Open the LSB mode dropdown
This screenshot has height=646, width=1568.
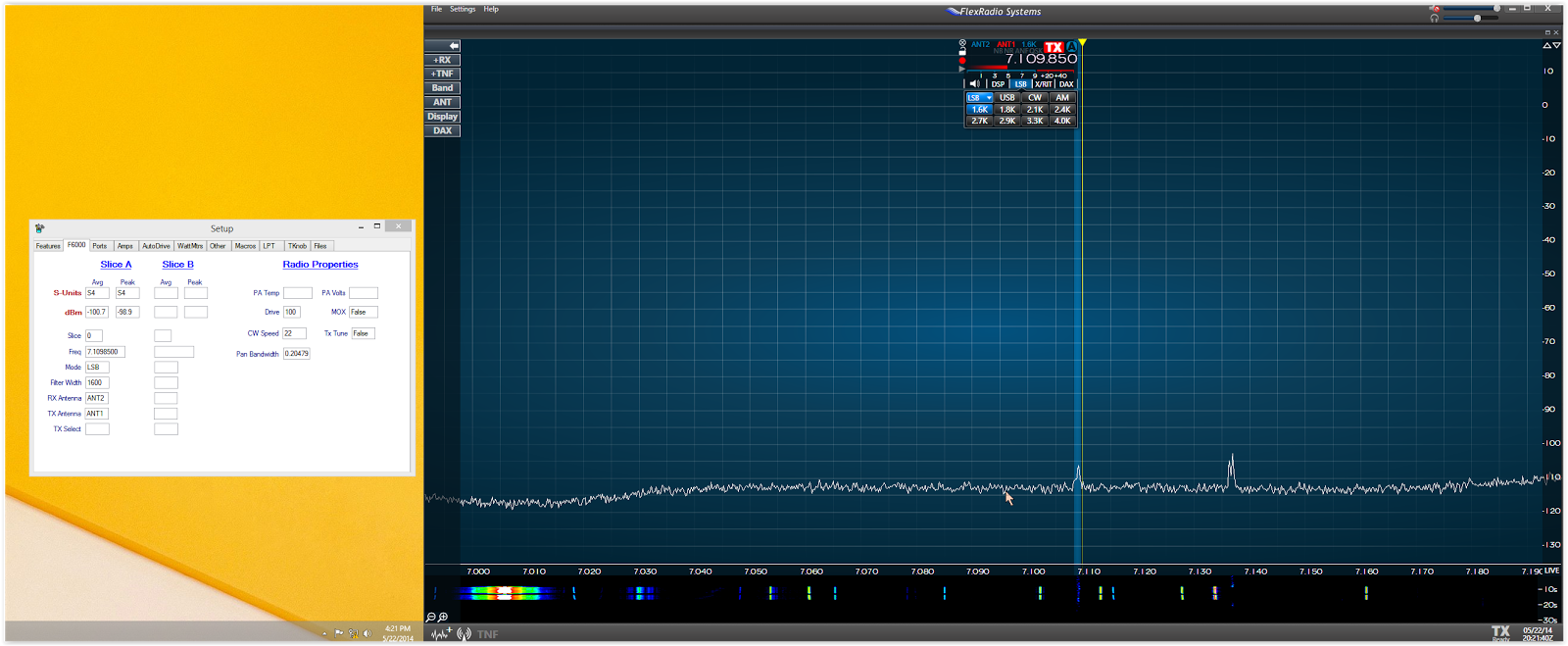click(x=980, y=98)
